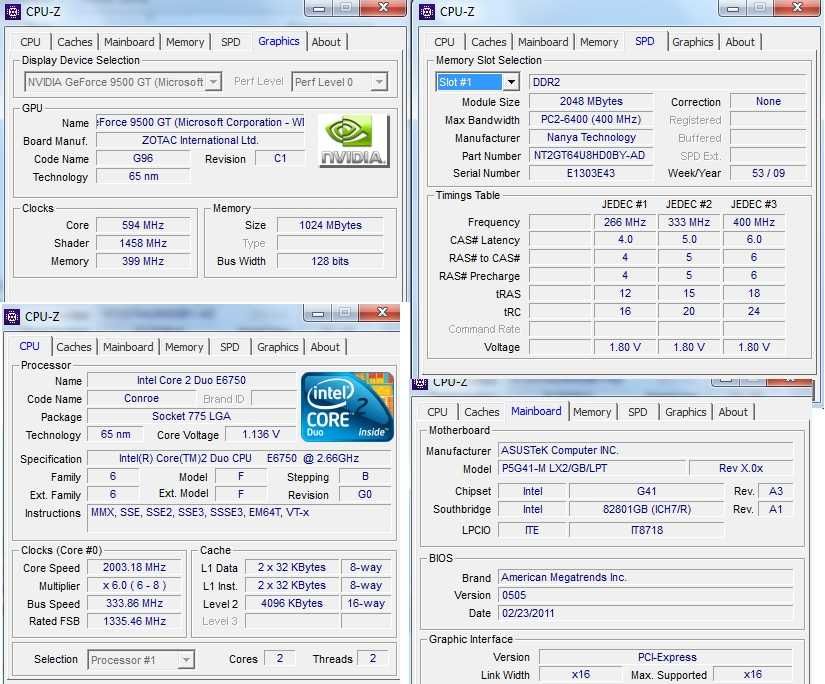Click the Specification field with E6750 @ 2.66GHz
825x684 pixels.
pos(239,458)
